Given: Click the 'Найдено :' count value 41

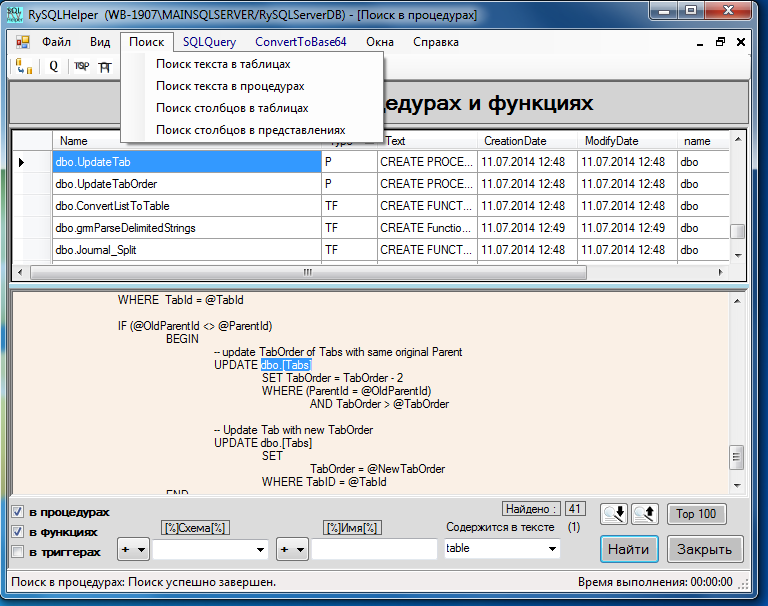Looking at the screenshot, I should point(575,509).
